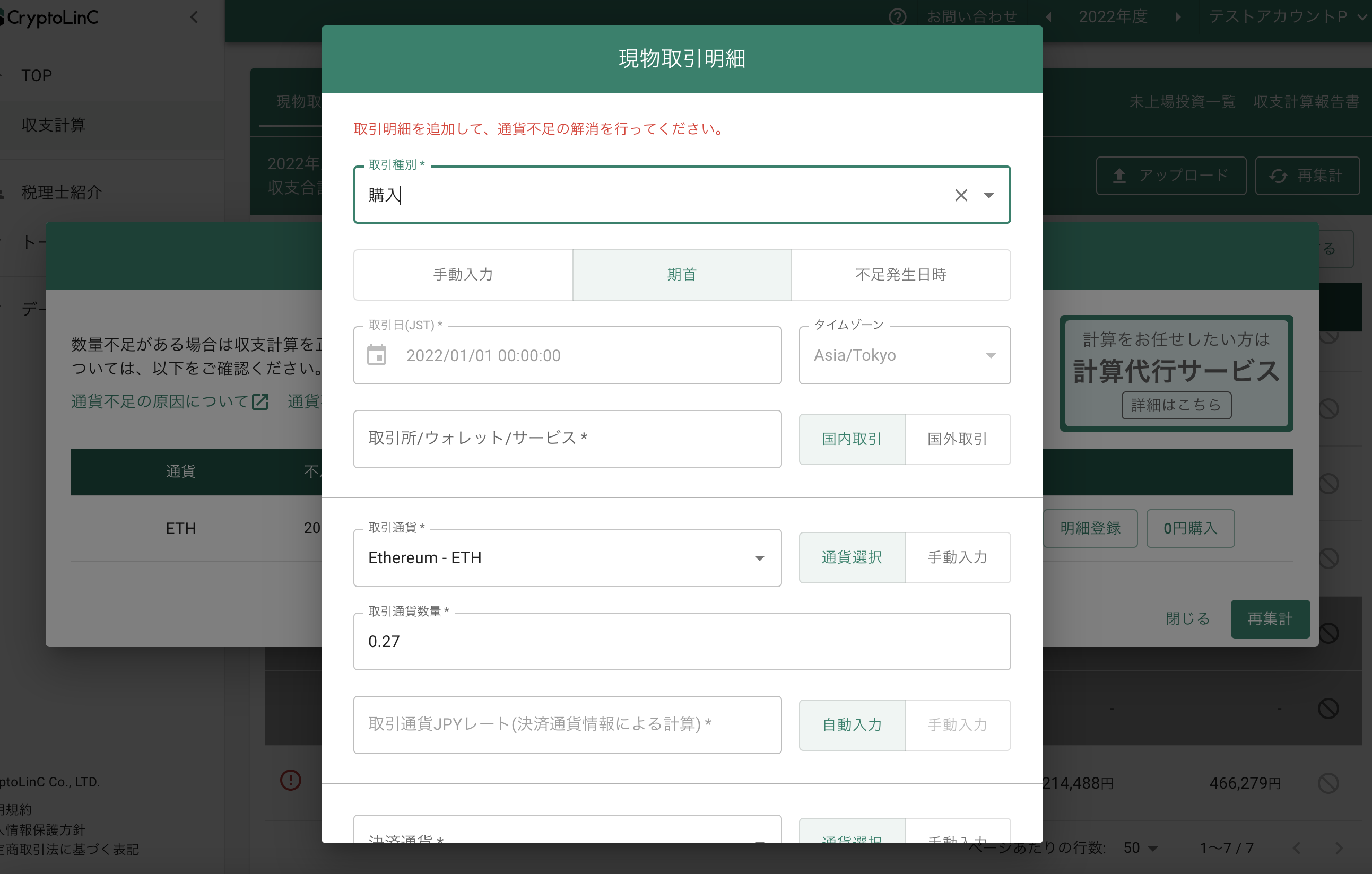
Task: Switch to 収支計算報告書 tab
Action: 1306,102
